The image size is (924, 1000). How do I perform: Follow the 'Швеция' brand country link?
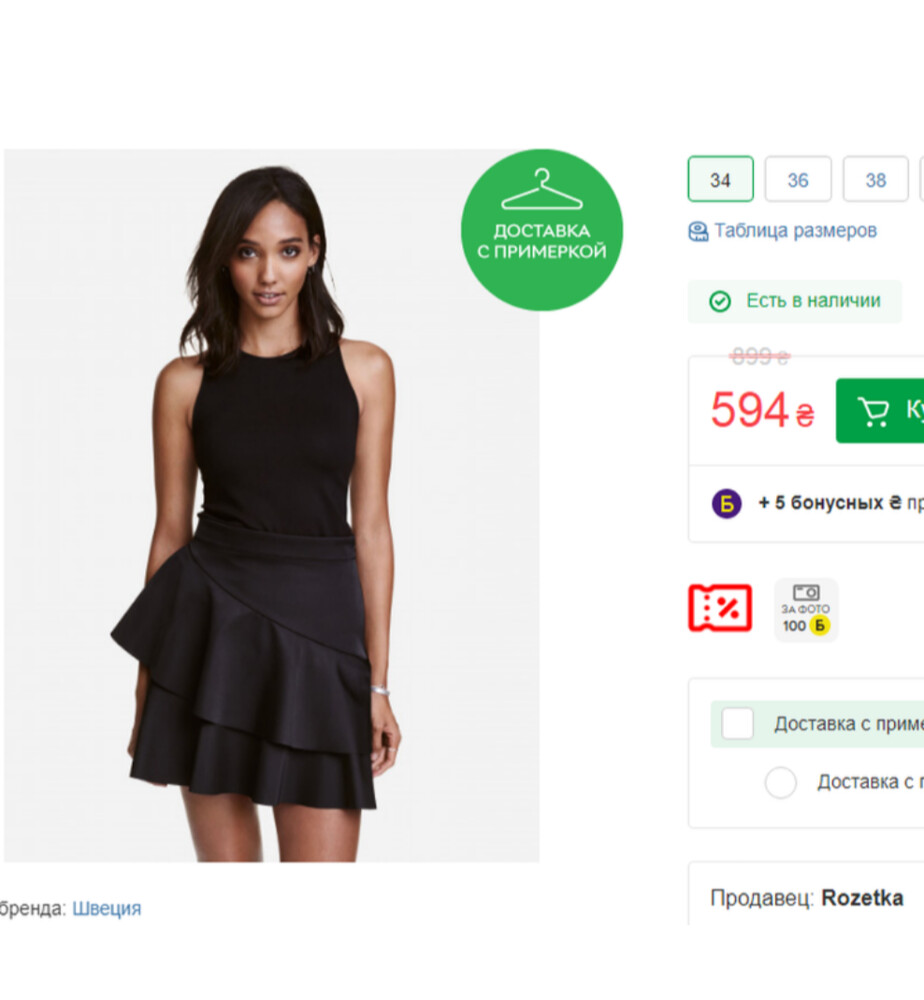(107, 909)
